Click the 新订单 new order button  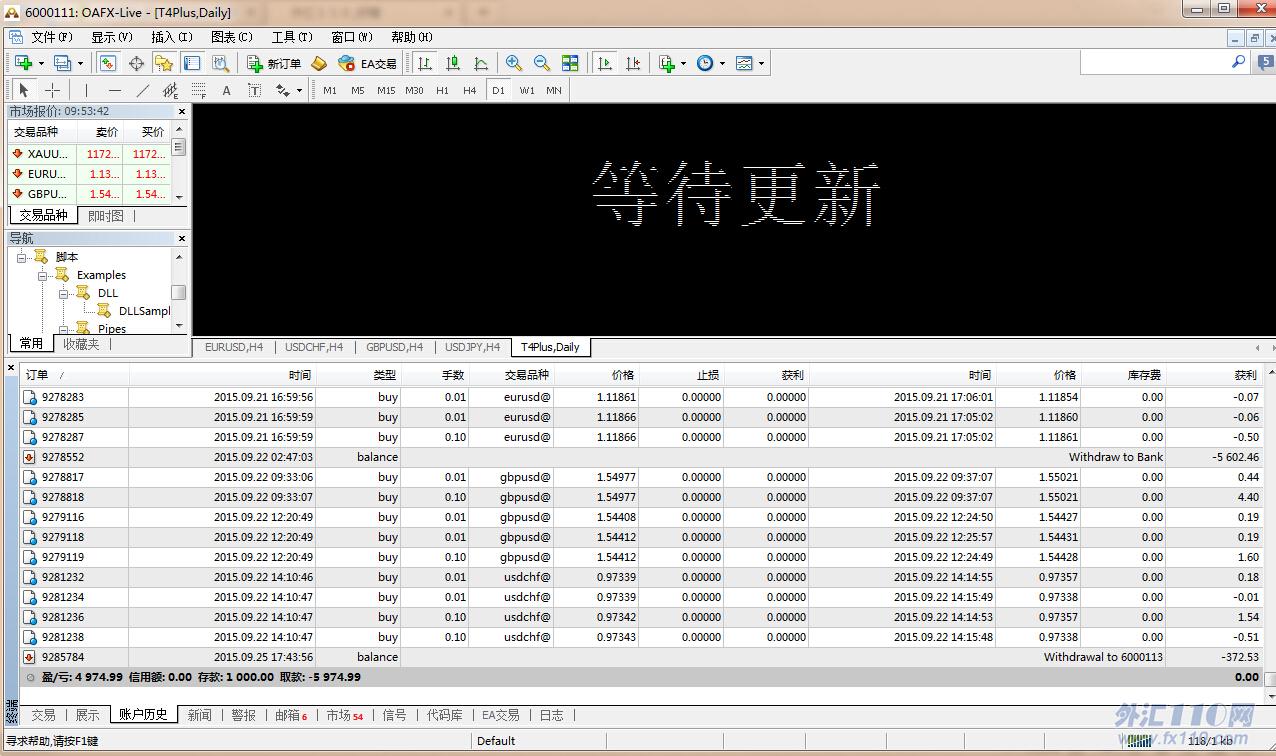click(274, 63)
